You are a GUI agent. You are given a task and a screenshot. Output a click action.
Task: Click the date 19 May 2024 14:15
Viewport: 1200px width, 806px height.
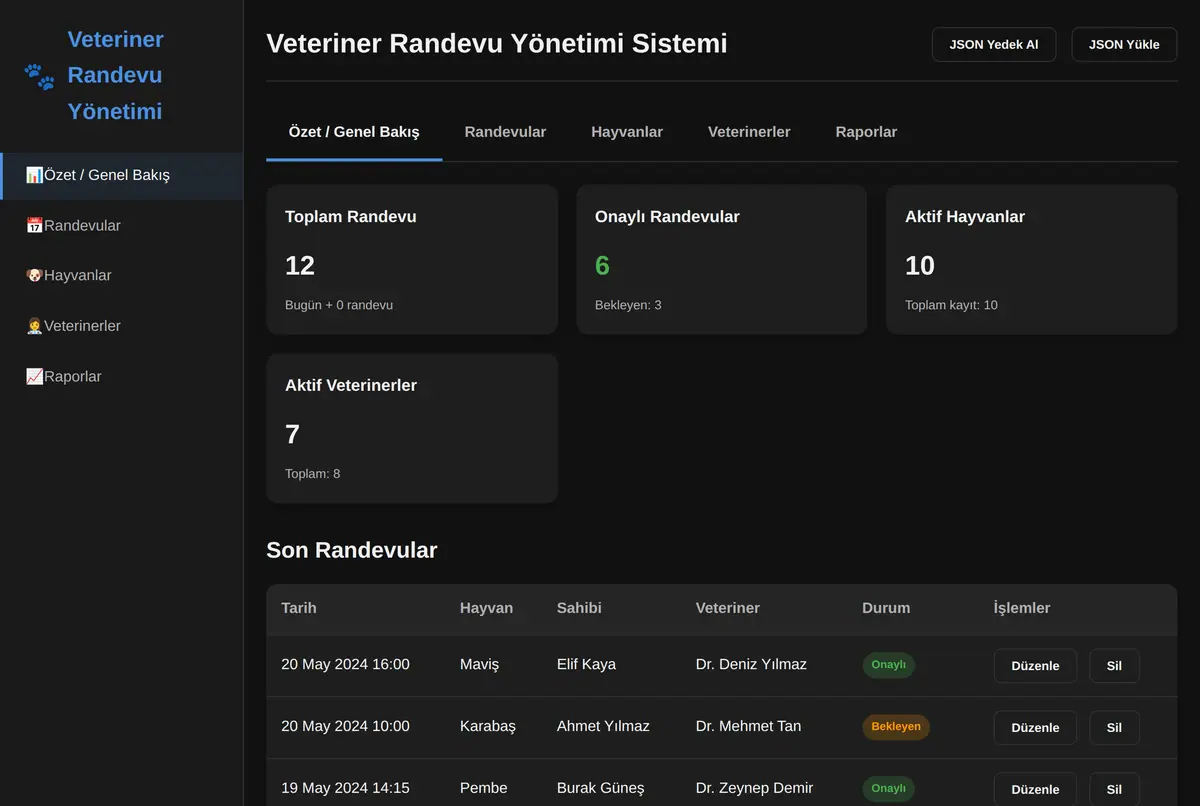[345, 789]
